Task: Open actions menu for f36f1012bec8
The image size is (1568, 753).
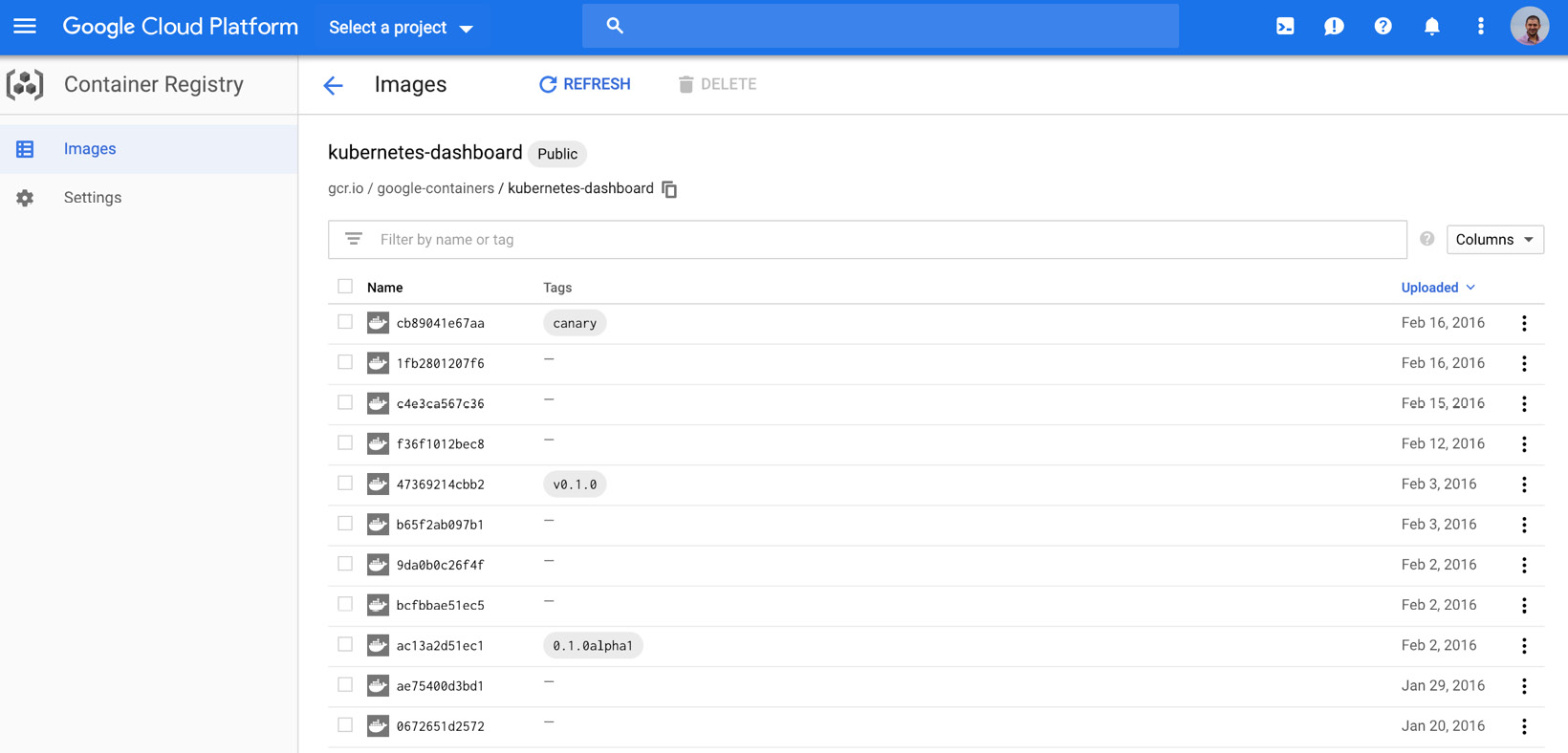Action: (1524, 443)
